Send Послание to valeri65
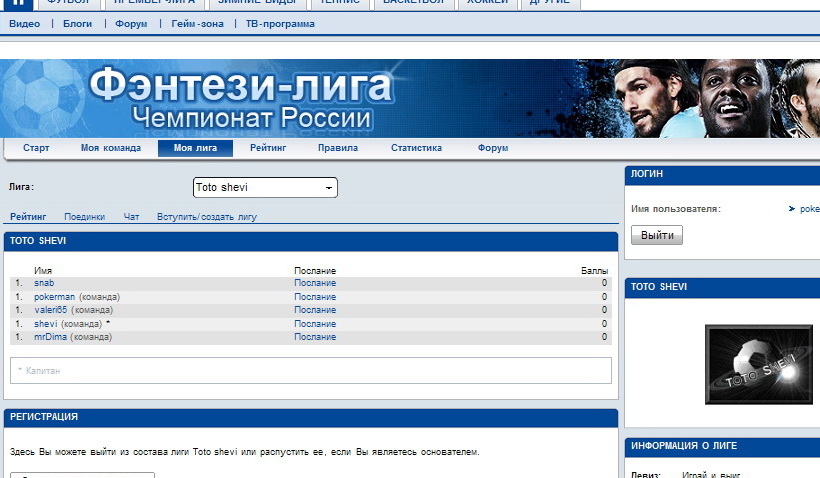 click(x=315, y=310)
